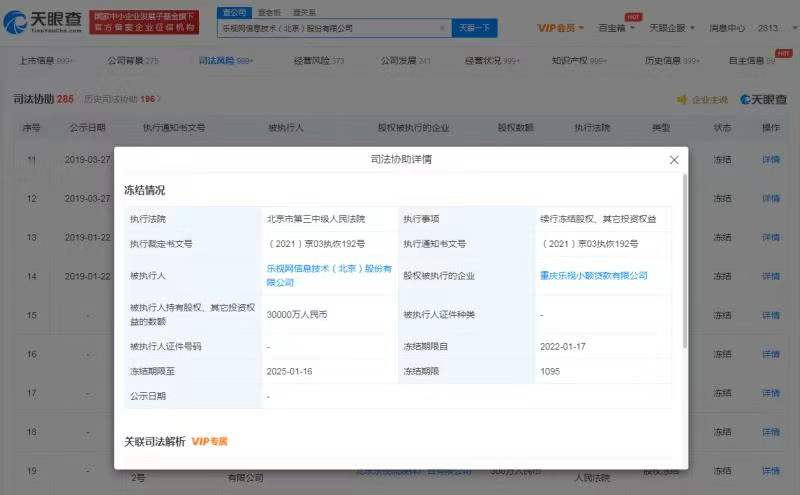Clear the search box with the X icon
The height and width of the screenshot is (495, 800).
pos(442,28)
